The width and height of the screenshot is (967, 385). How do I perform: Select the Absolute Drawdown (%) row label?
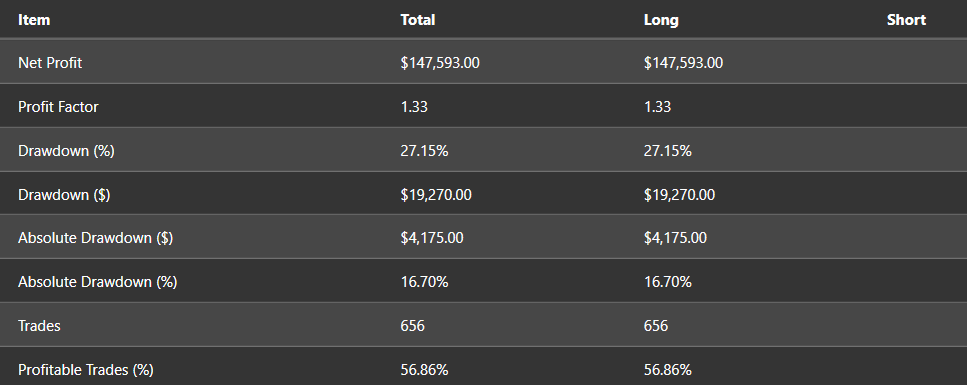point(97,282)
